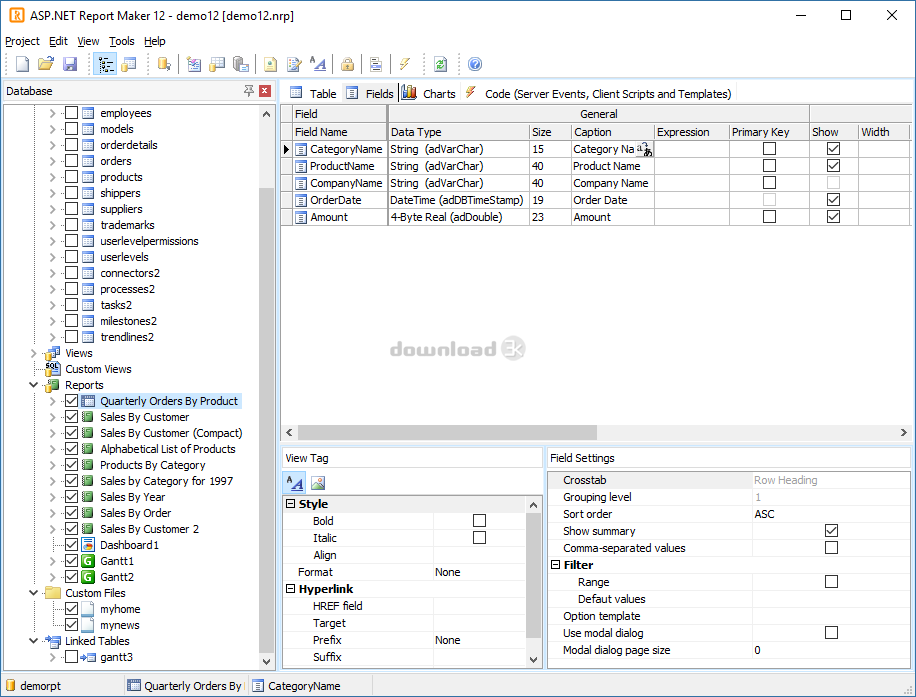Collapse the Filter section
Viewport: 916px width, 697px height.
click(x=555, y=565)
